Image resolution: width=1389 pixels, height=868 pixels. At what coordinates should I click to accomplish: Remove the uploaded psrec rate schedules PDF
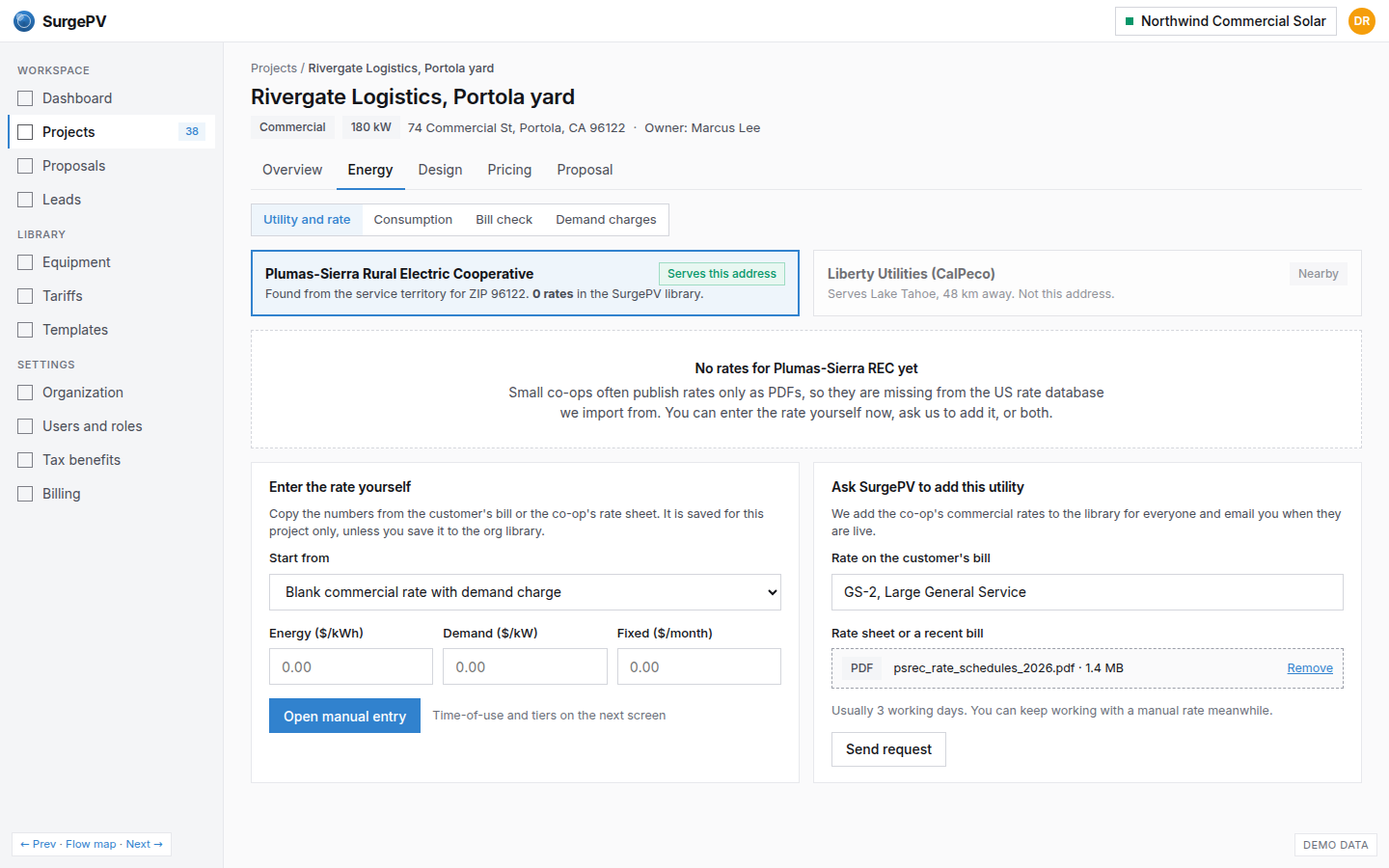(x=1310, y=668)
